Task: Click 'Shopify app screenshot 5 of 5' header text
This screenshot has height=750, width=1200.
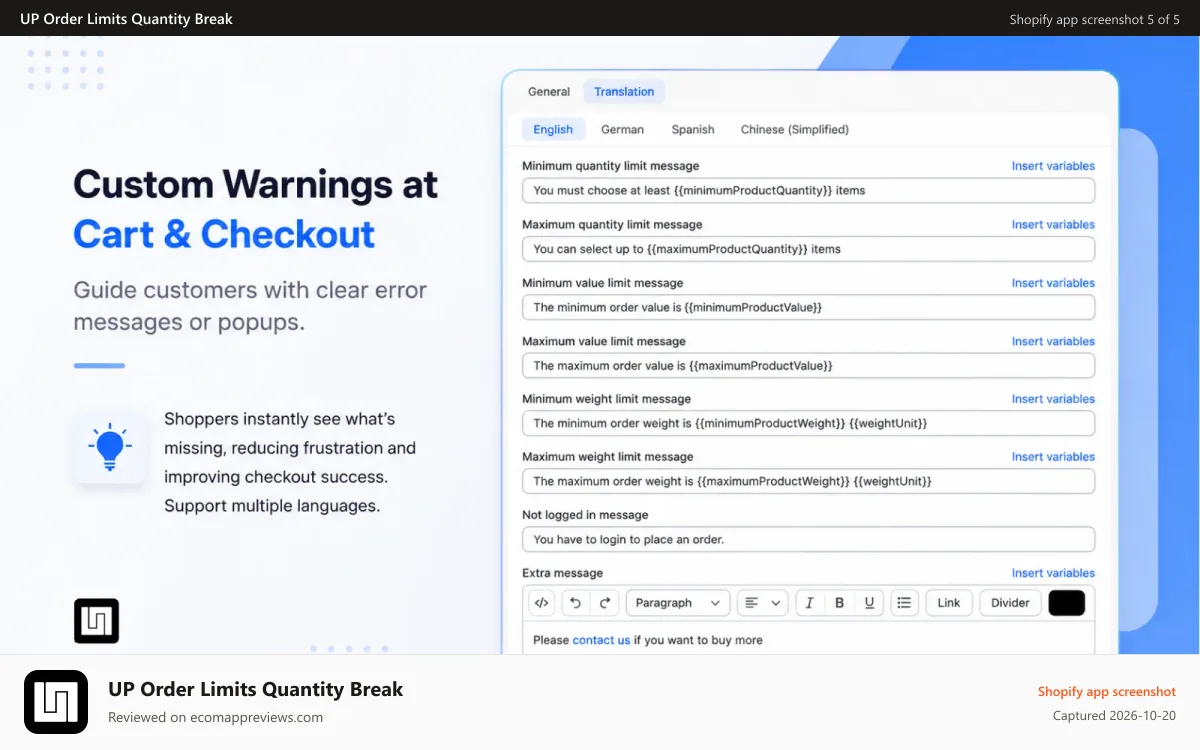Action: coord(1094,19)
